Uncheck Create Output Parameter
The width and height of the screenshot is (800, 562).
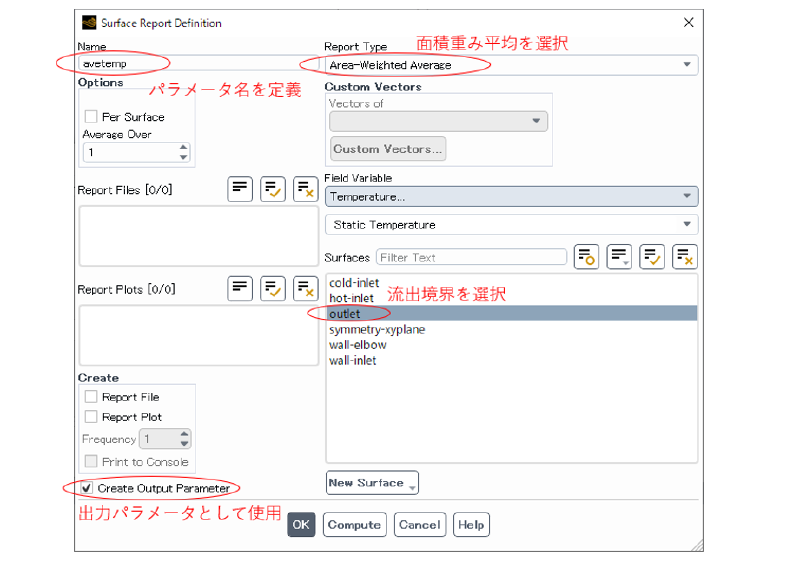(x=87, y=488)
